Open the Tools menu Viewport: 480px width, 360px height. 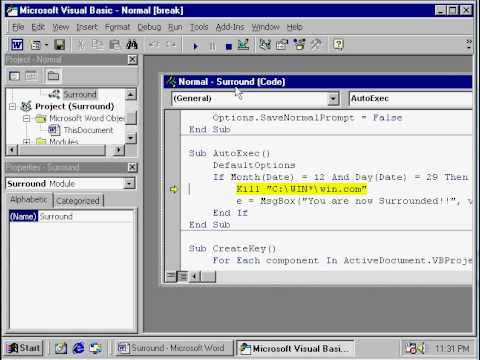(x=199, y=27)
